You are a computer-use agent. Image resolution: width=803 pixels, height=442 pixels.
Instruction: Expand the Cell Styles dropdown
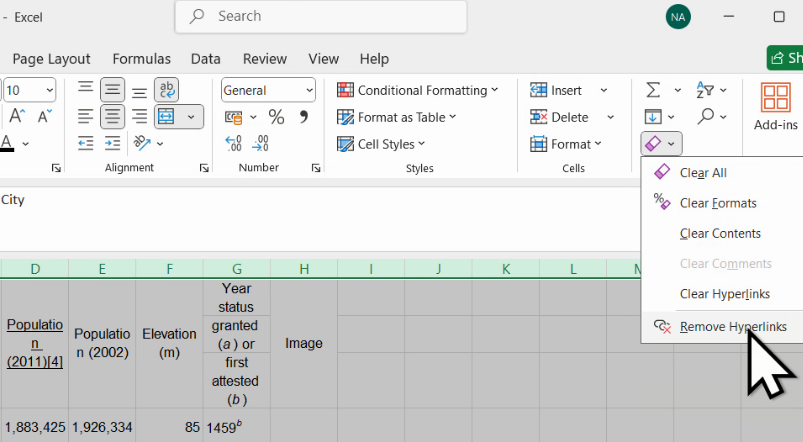click(388, 144)
